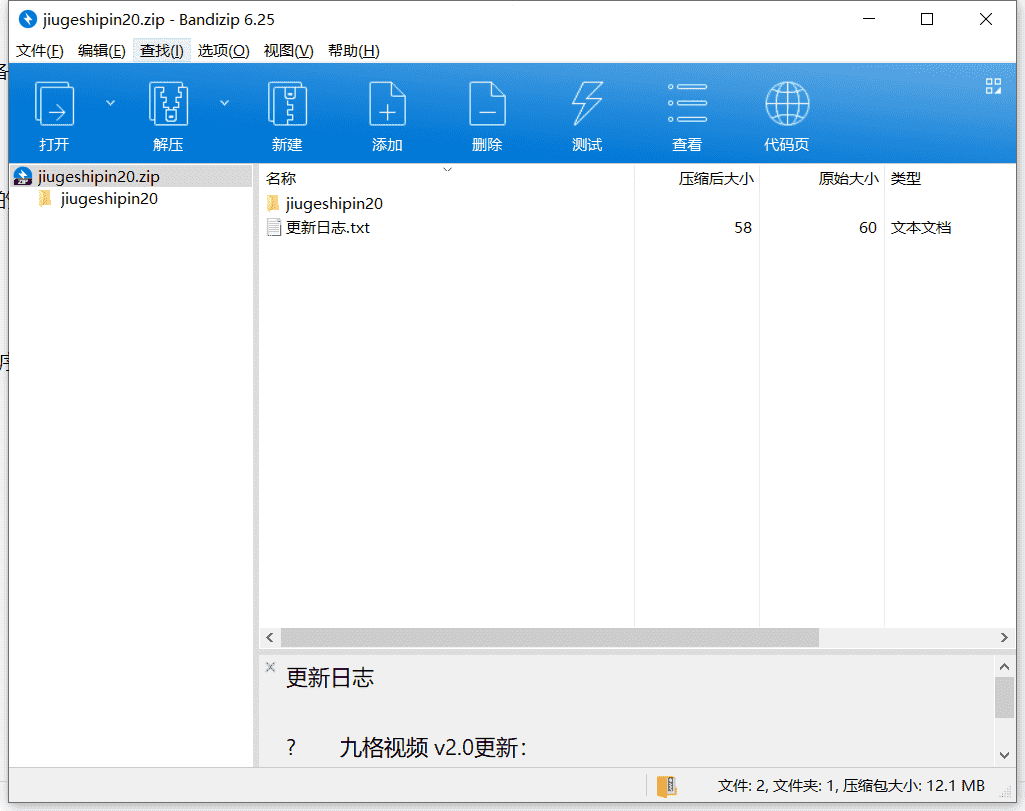Click the Code page (代码页) globe icon
The height and width of the screenshot is (811, 1025).
[x=787, y=103]
